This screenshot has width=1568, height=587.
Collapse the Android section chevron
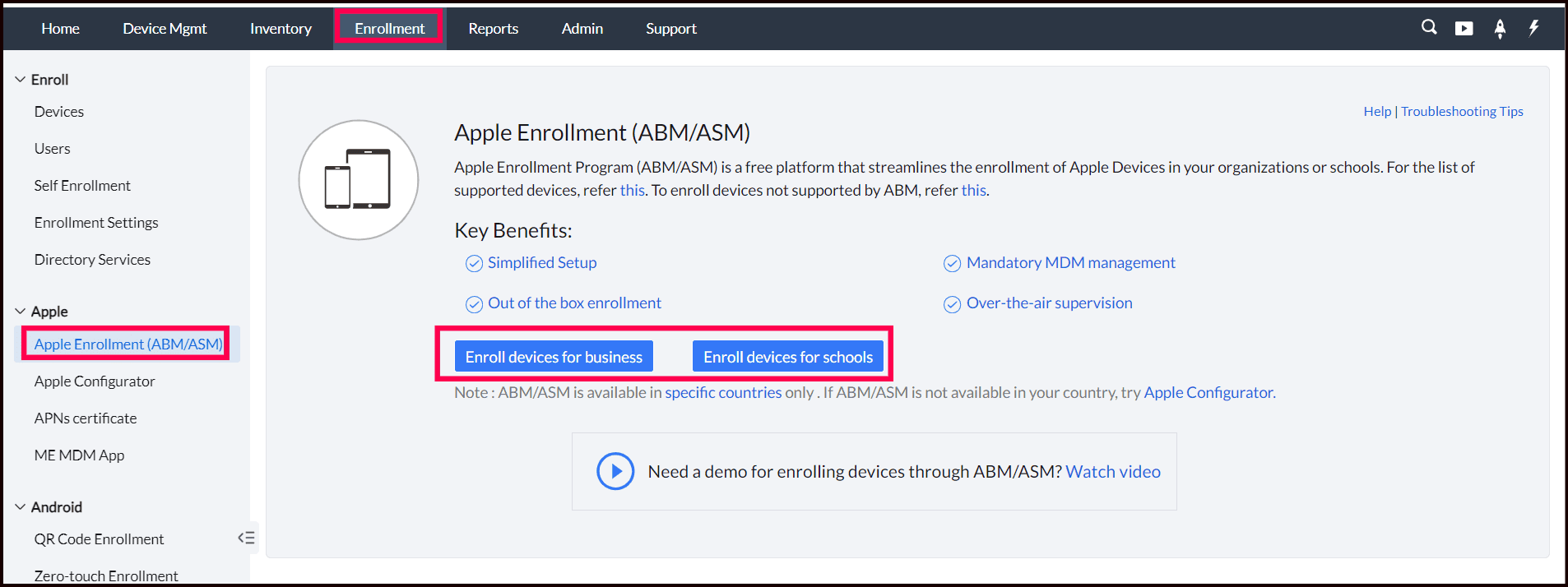pyautogui.click(x=21, y=507)
